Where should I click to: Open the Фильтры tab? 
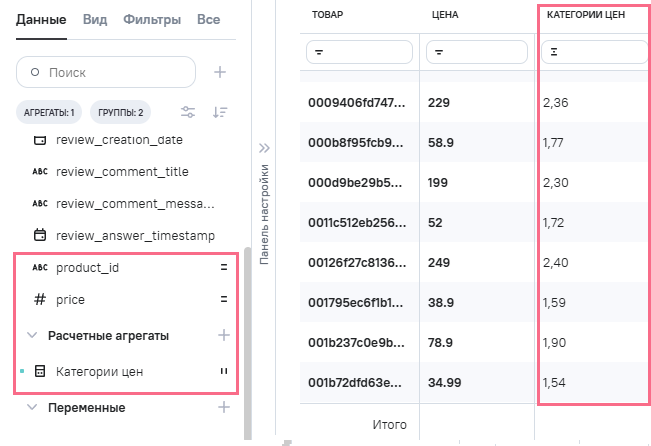tap(152, 19)
